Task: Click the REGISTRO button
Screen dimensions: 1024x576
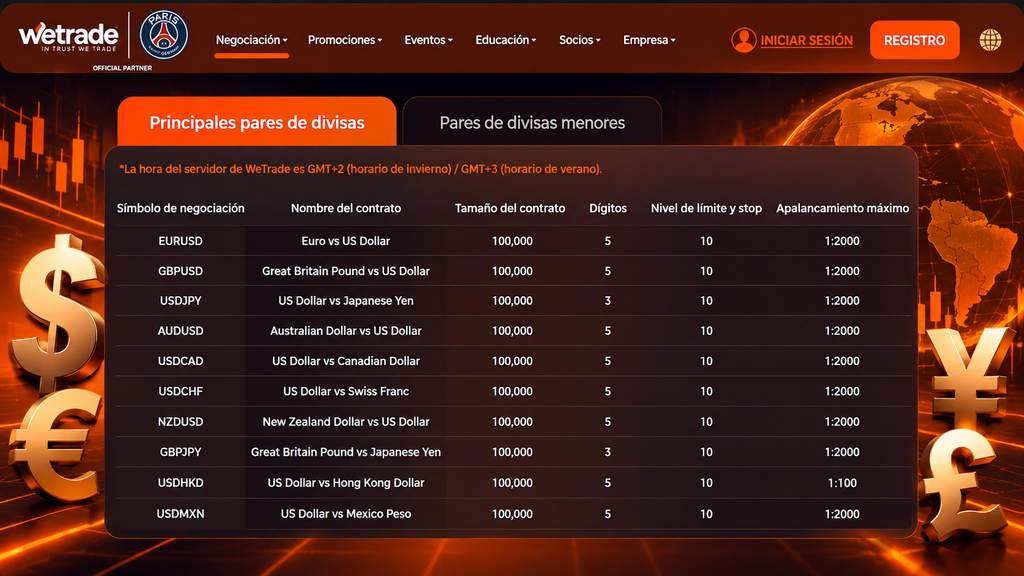Action: click(914, 40)
